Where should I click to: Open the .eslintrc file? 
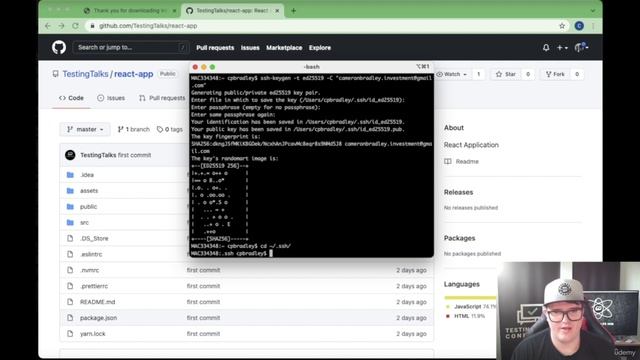pos(91,254)
